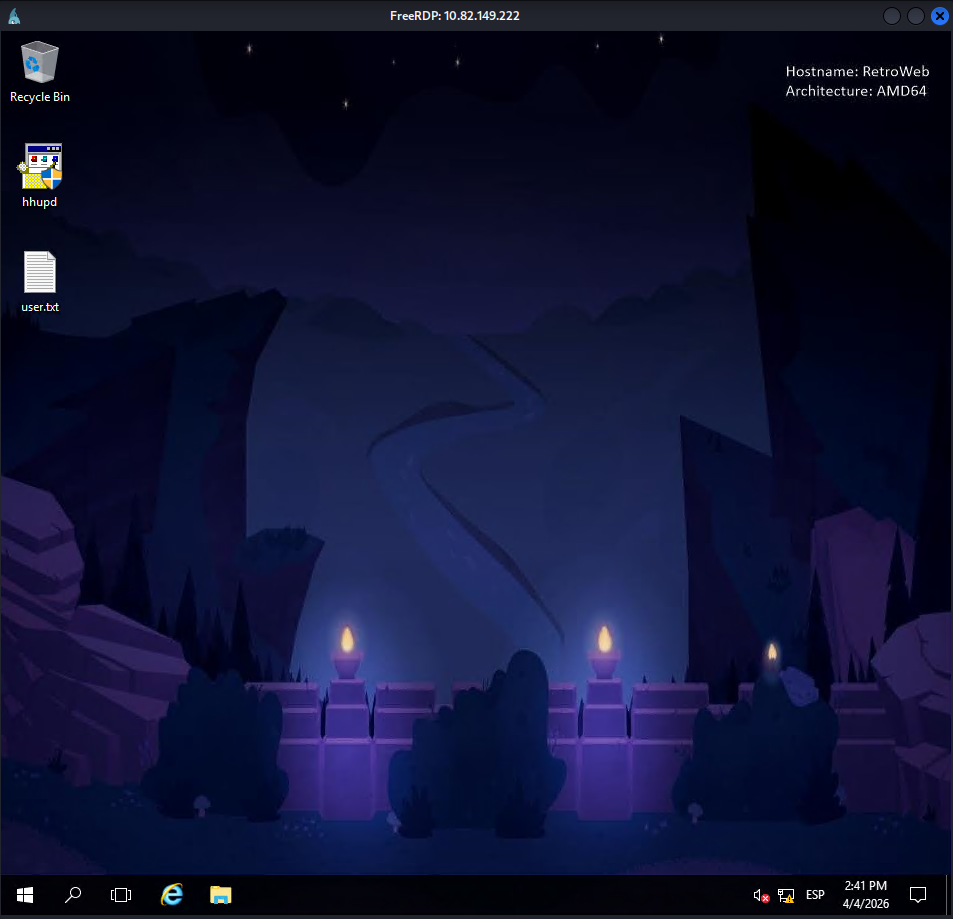Screen dimensions: 953x919
Task: Open the ESP input language switcher
Action: (815, 895)
